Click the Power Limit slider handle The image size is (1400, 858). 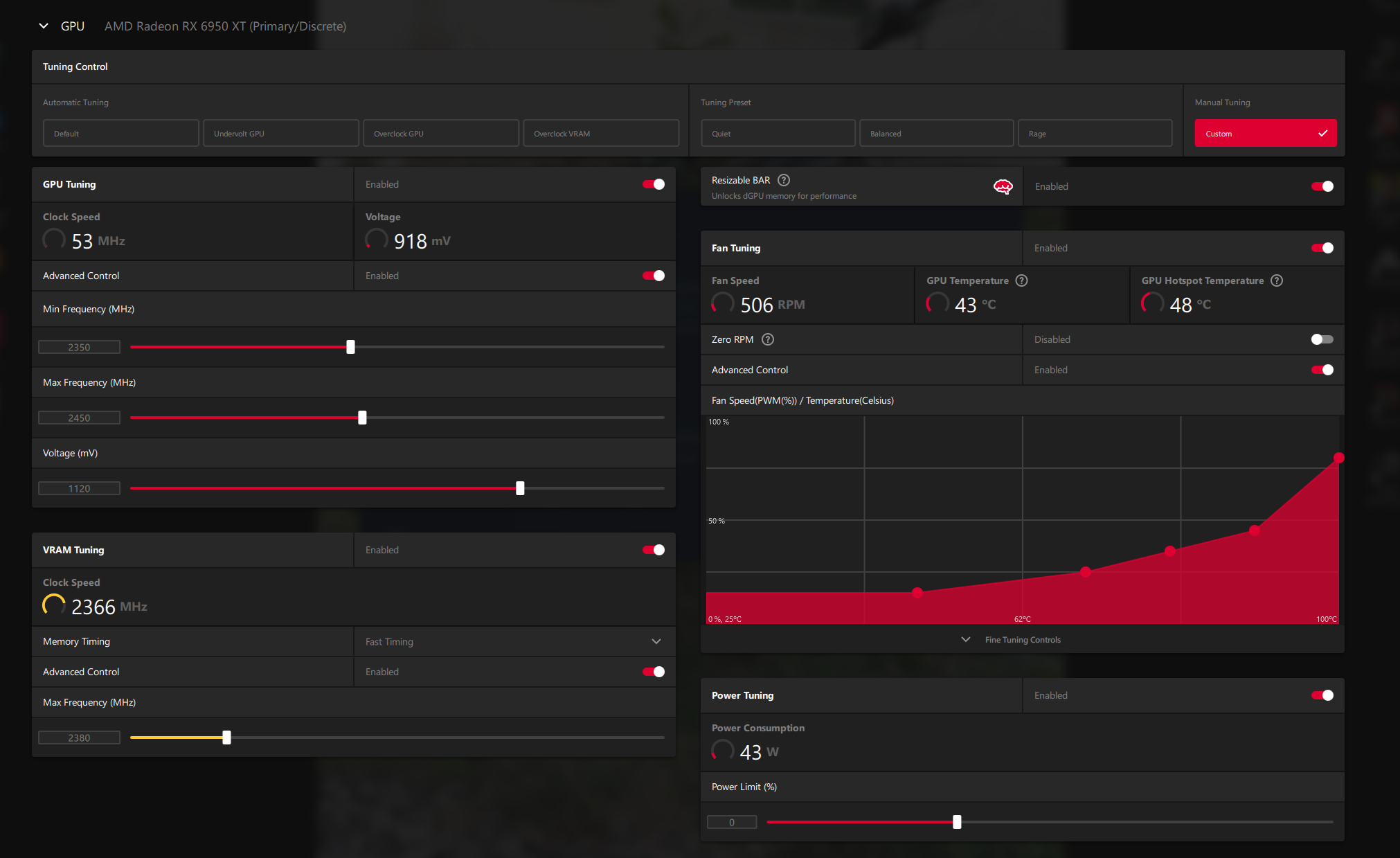pyautogui.click(x=957, y=822)
